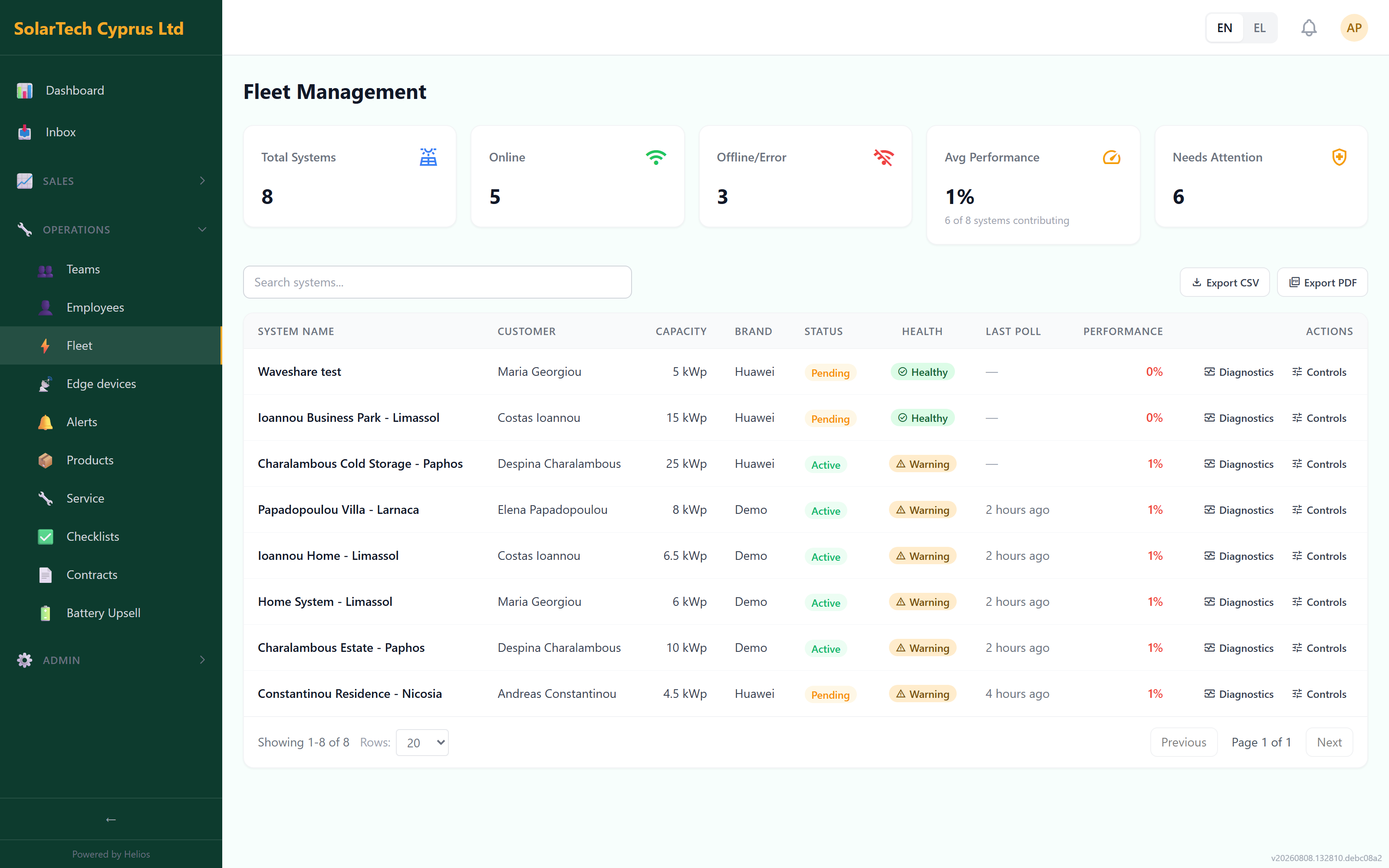The width and height of the screenshot is (1389, 868).
Task: Go to Edge devices page
Action: tap(111, 384)
